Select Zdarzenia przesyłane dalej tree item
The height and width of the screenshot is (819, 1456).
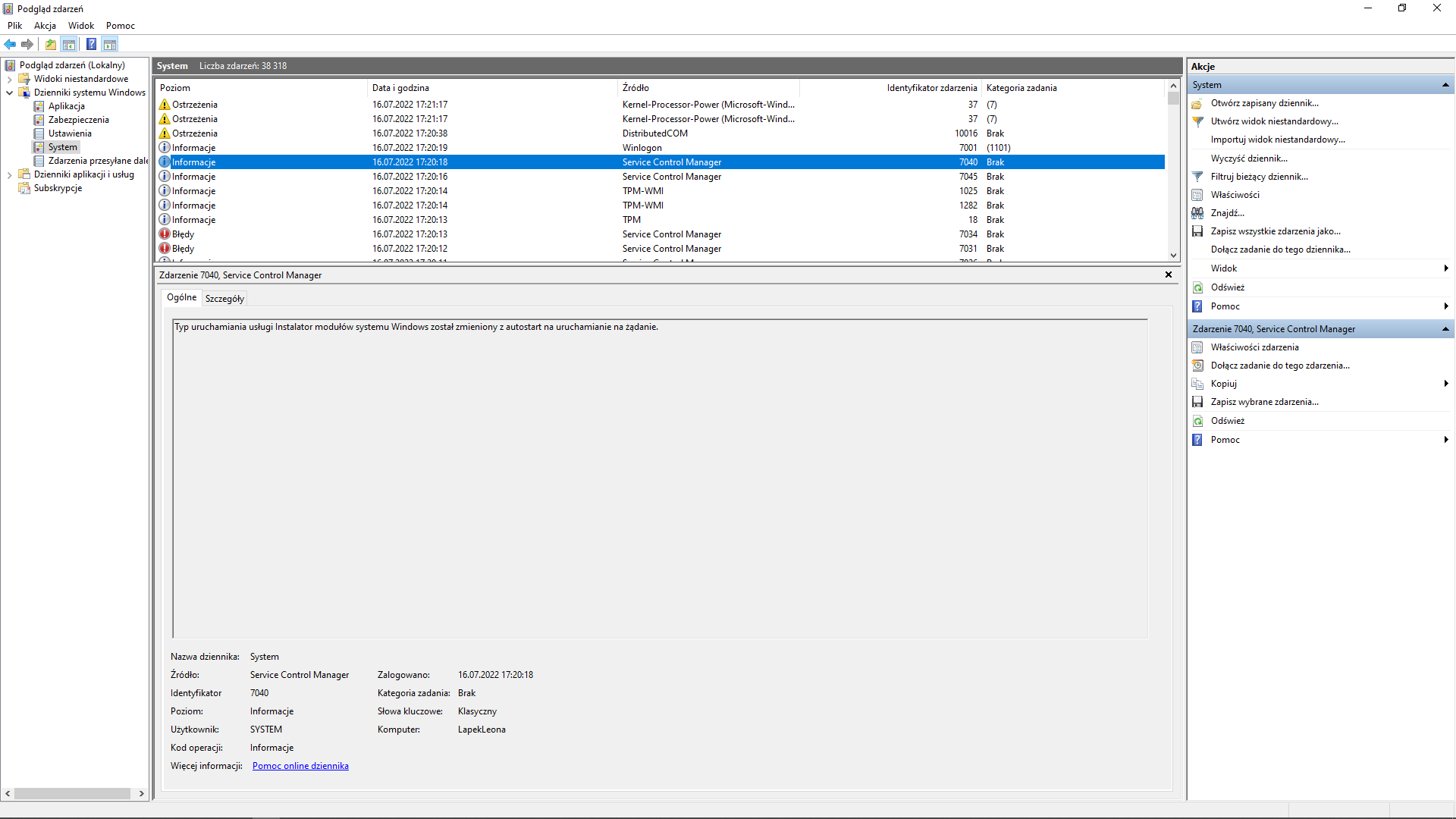click(98, 161)
